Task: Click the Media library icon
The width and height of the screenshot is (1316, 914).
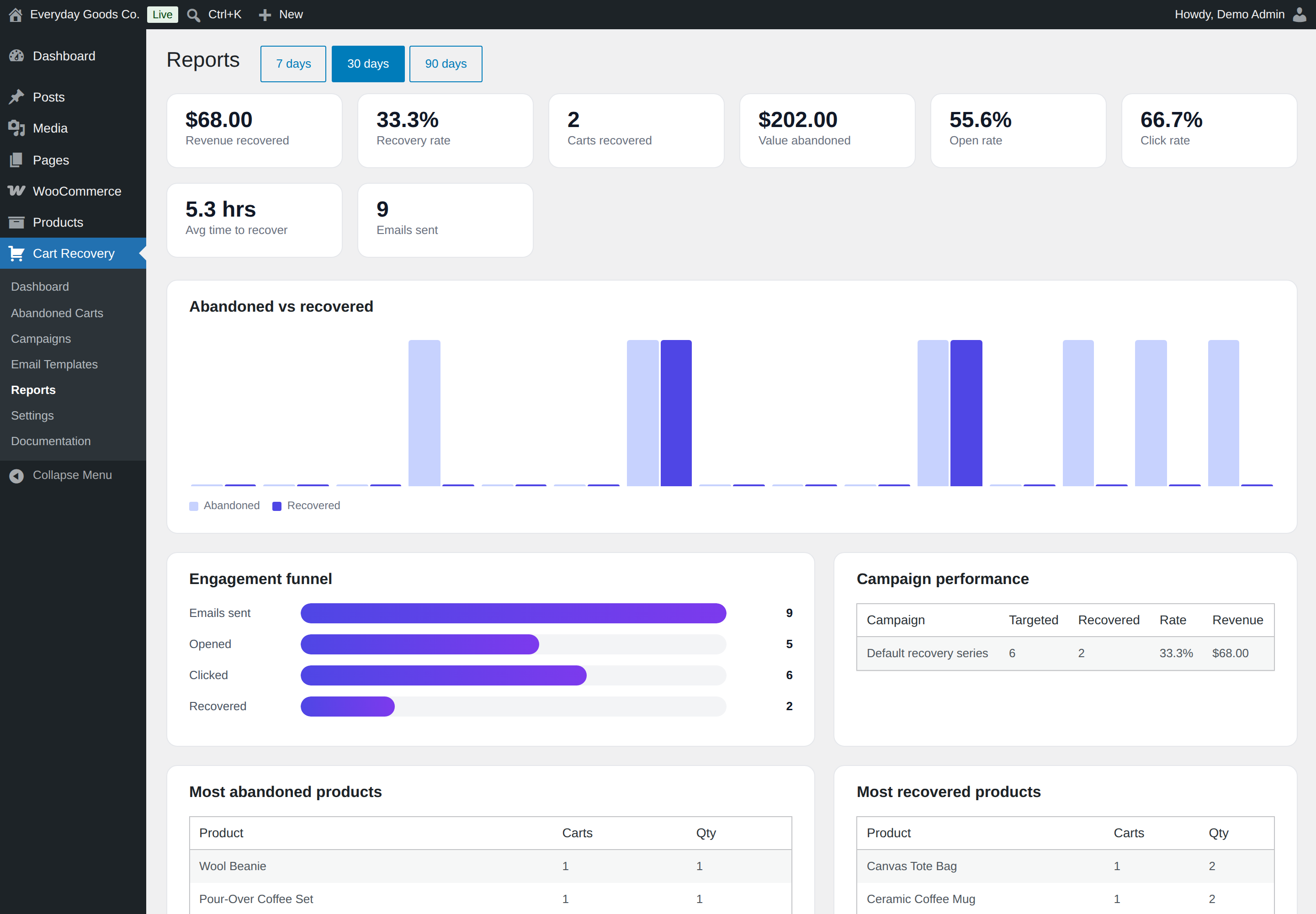Action: [16, 128]
